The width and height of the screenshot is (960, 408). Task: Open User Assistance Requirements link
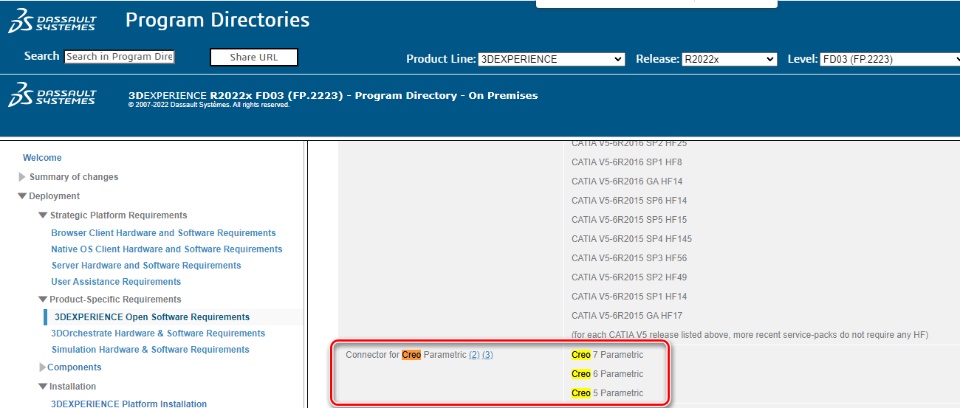coord(116,282)
